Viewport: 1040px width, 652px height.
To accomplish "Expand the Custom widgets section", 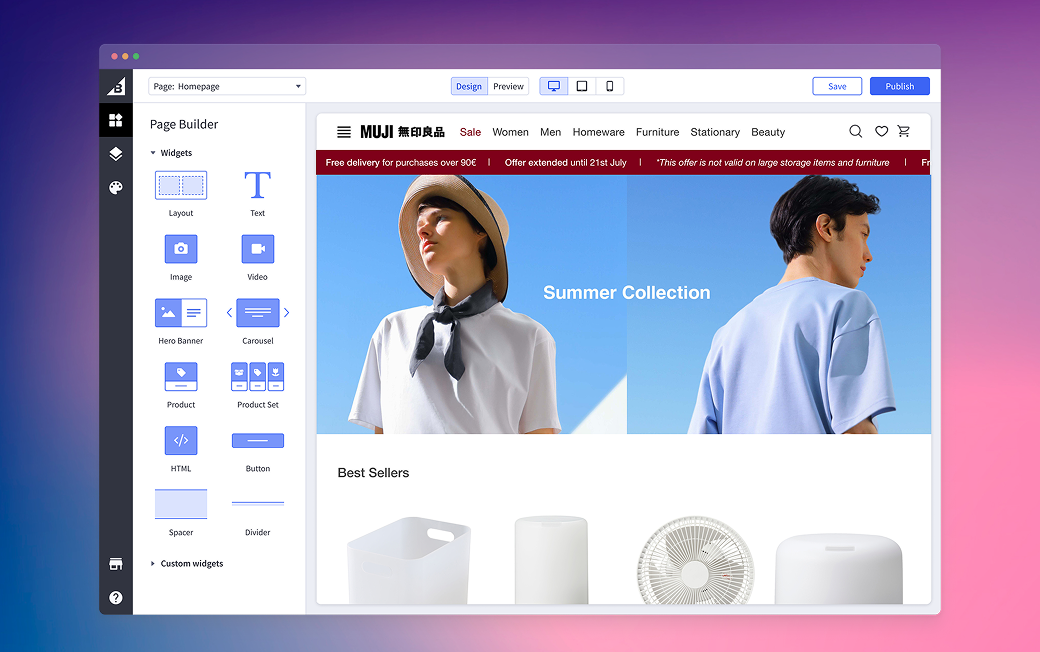I will [186, 563].
